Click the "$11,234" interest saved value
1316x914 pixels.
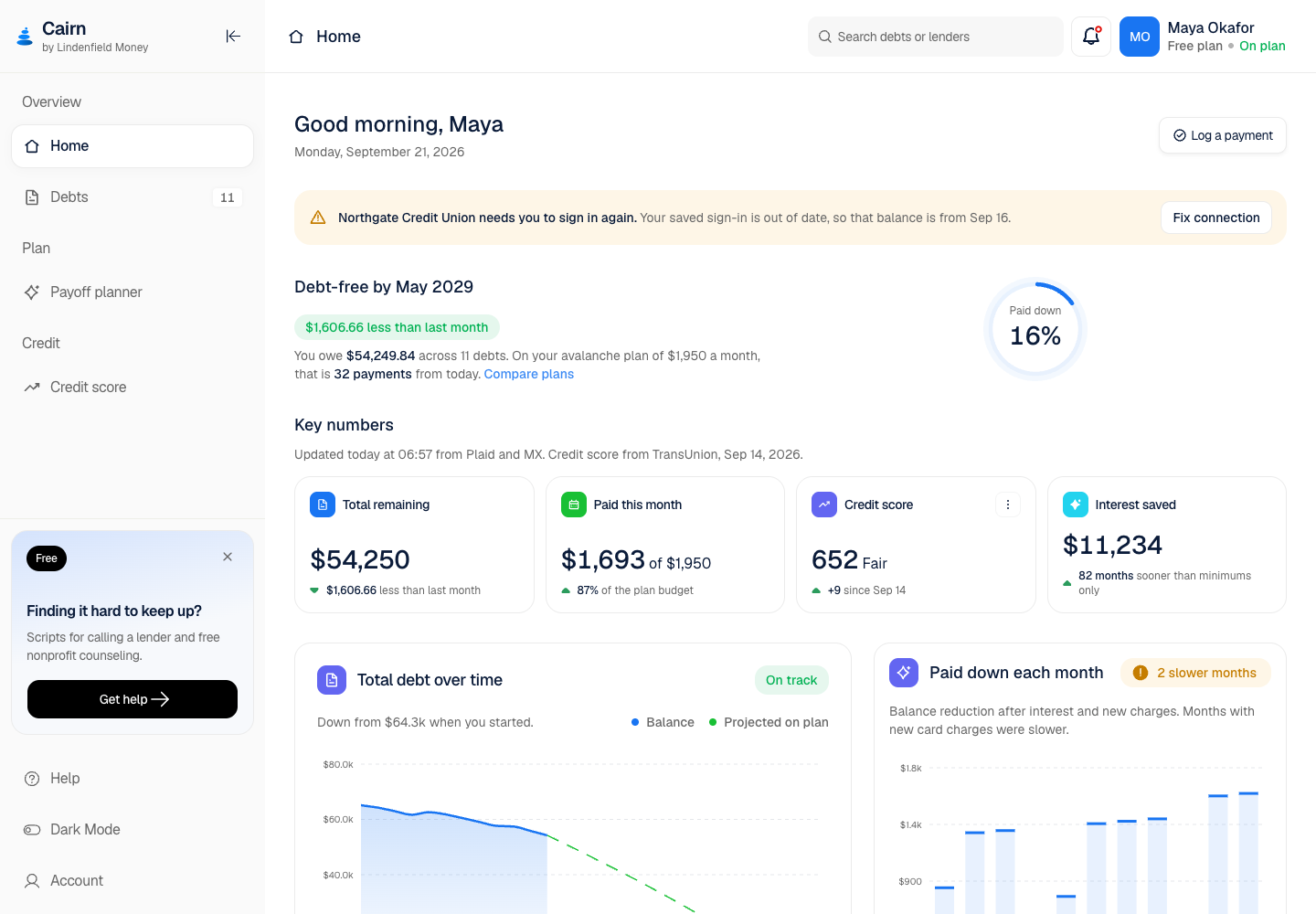click(x=1112, y=545)
